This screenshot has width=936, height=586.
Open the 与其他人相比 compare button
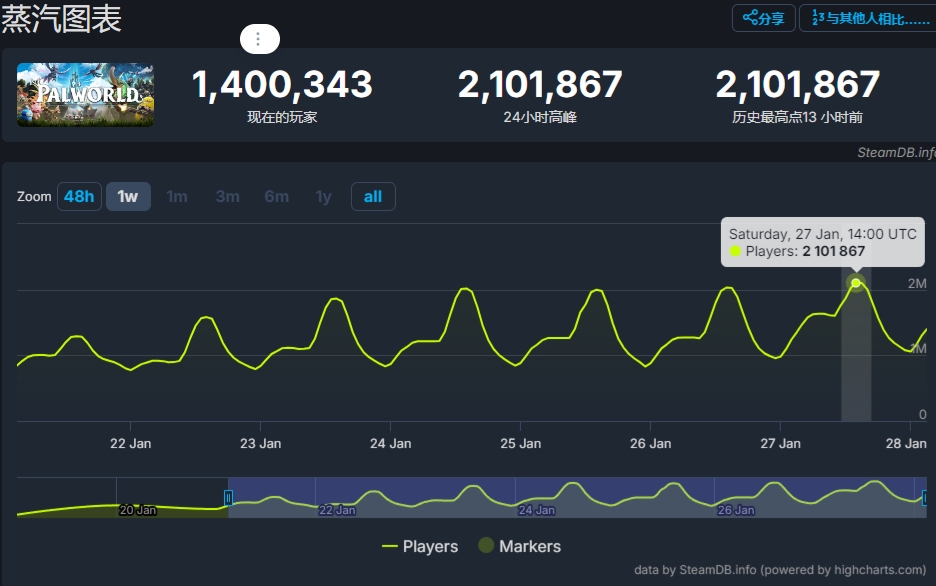(868, 18)
